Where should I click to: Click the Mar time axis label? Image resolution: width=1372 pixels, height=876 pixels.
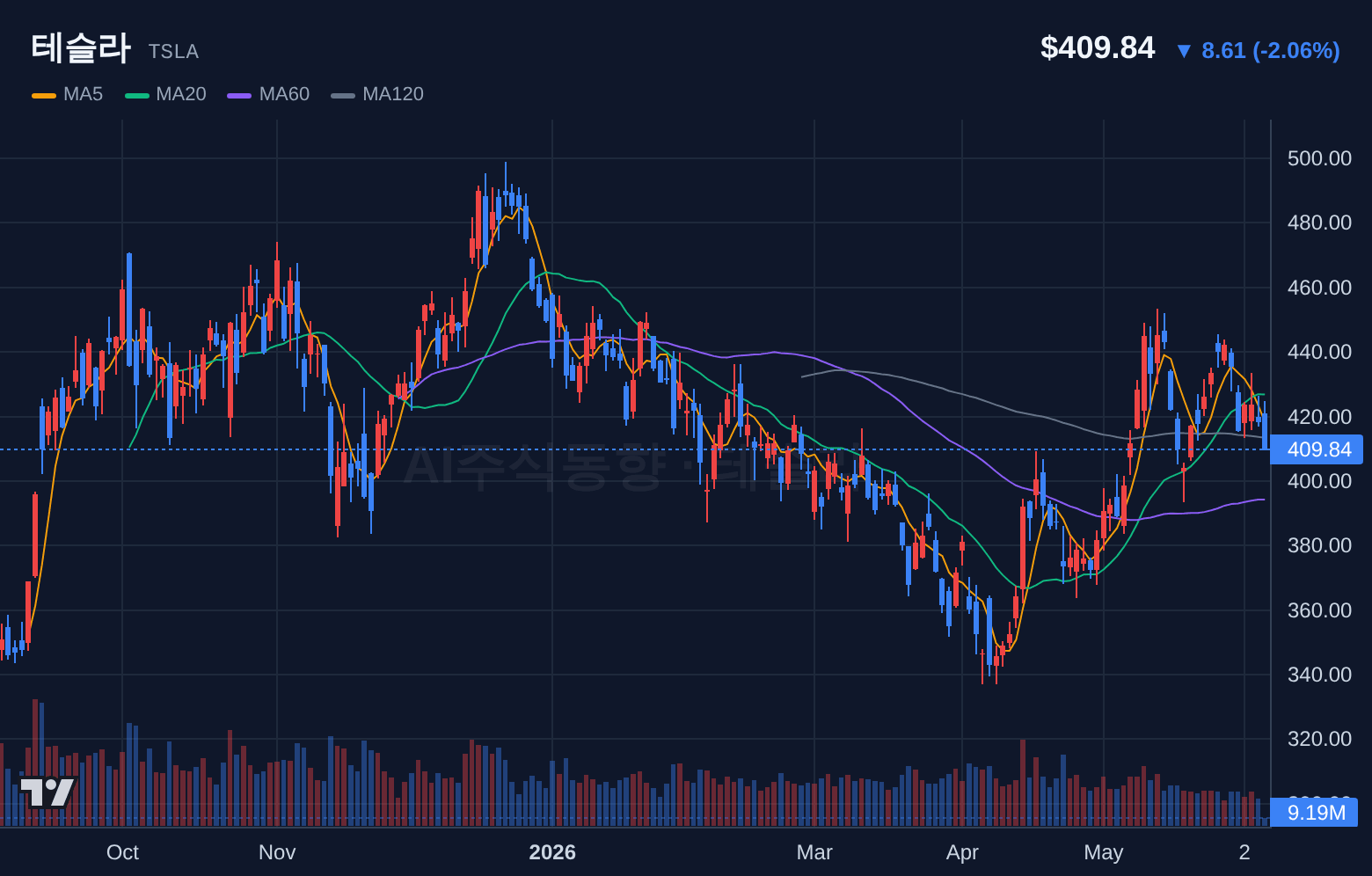(x=814, y=852)
